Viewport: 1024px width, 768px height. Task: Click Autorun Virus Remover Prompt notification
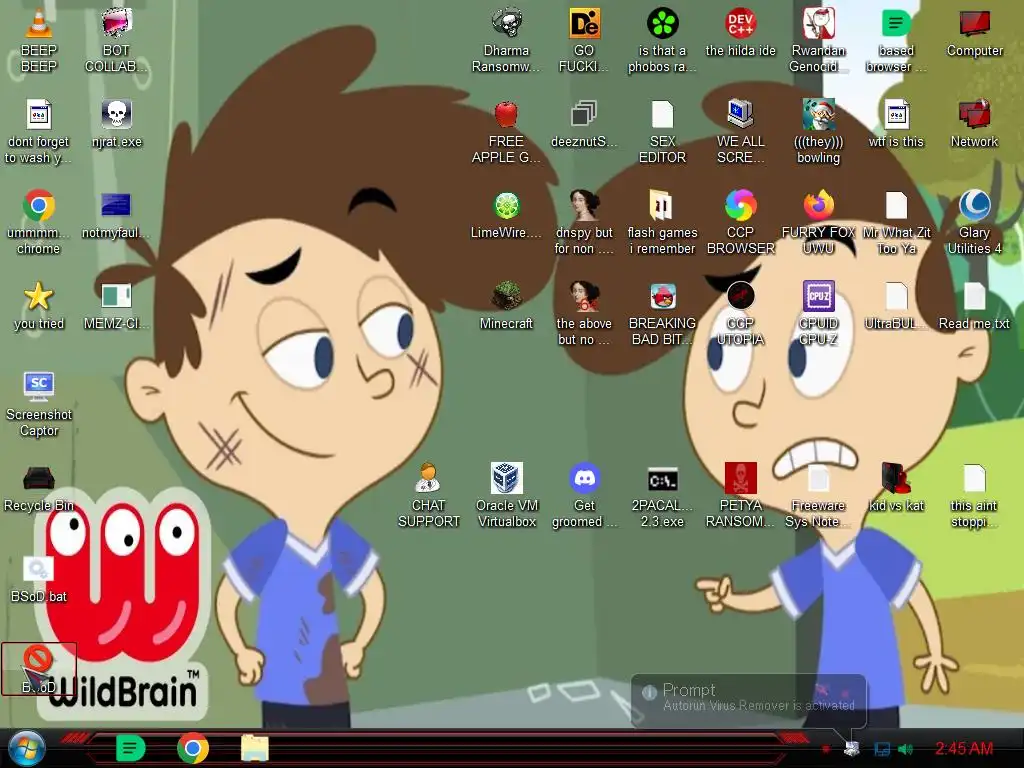[748, 701]
